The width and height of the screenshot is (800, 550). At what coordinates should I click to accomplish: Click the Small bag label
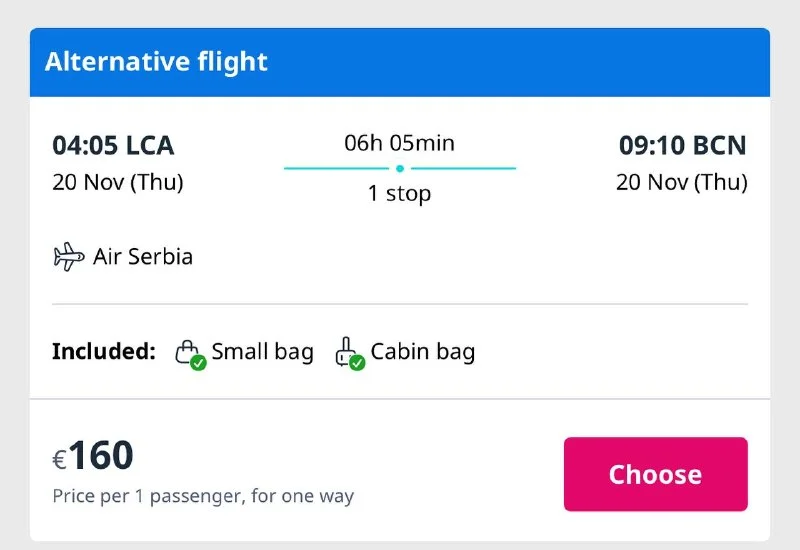point(262,352)
